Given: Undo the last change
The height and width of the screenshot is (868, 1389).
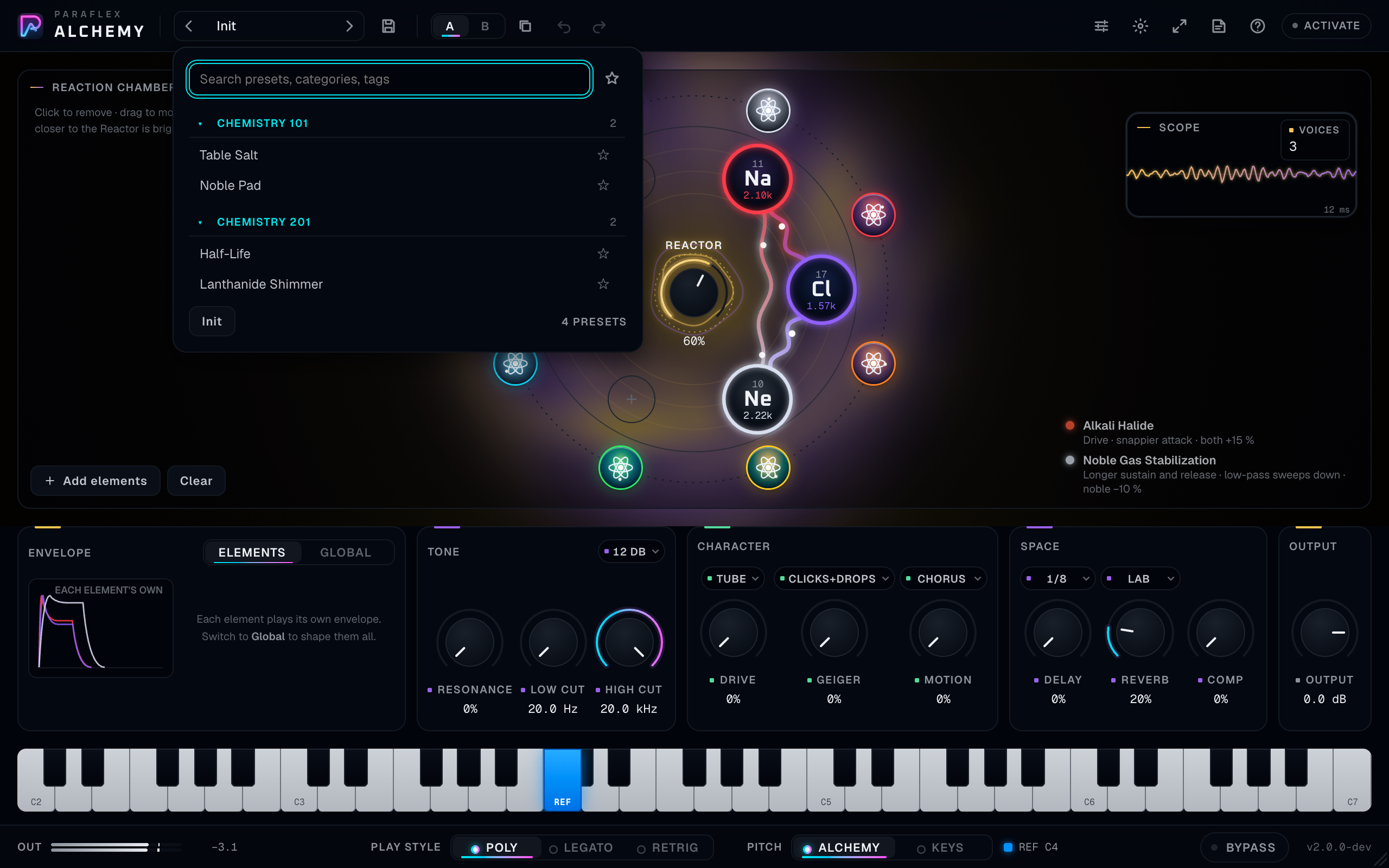Looking at the screenshot, I should click(564, 27).
